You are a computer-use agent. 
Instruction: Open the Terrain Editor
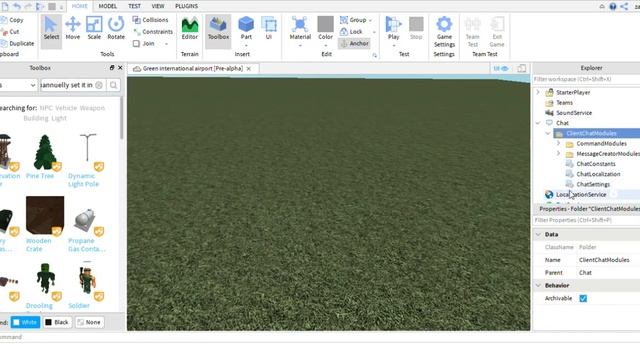tap(190, 29)
